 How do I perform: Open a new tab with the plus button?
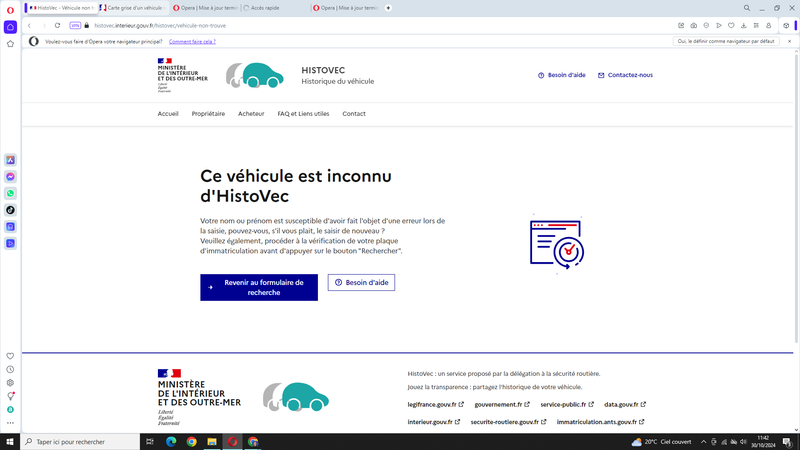388,8
